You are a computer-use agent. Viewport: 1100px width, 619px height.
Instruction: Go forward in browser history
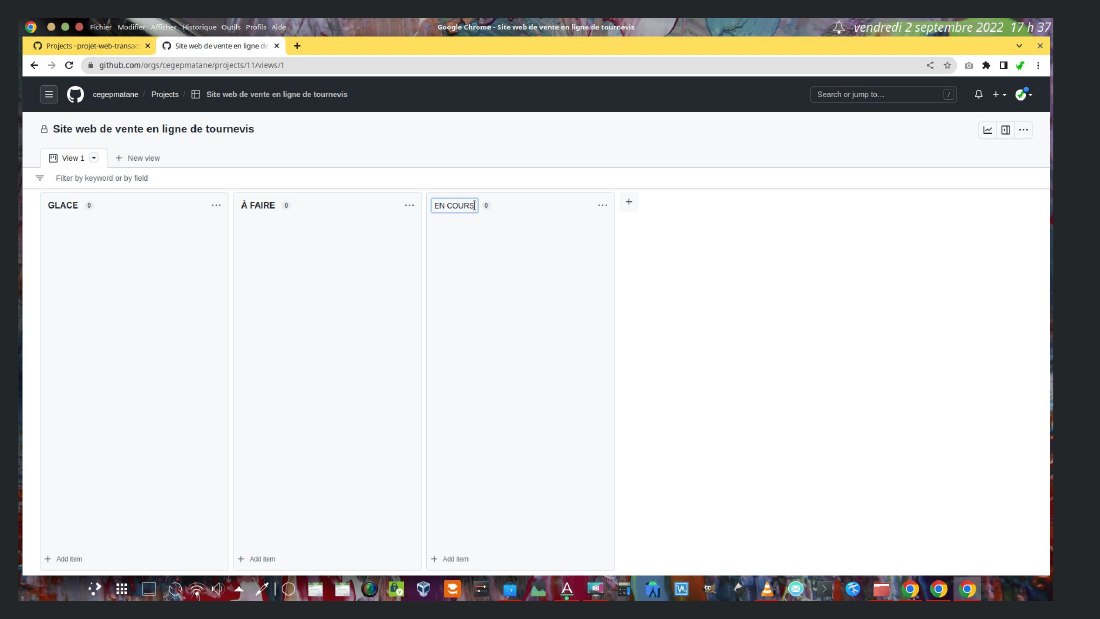[51, 65]
